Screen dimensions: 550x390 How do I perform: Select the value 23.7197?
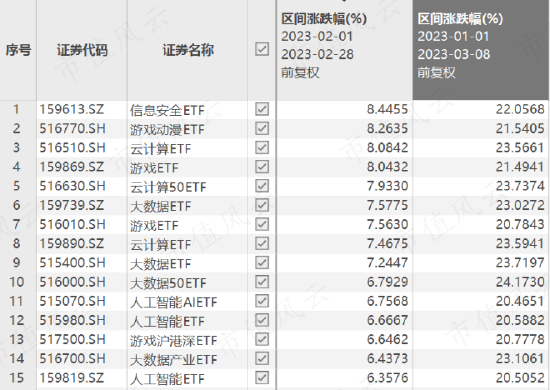click(x=520, y=262)
